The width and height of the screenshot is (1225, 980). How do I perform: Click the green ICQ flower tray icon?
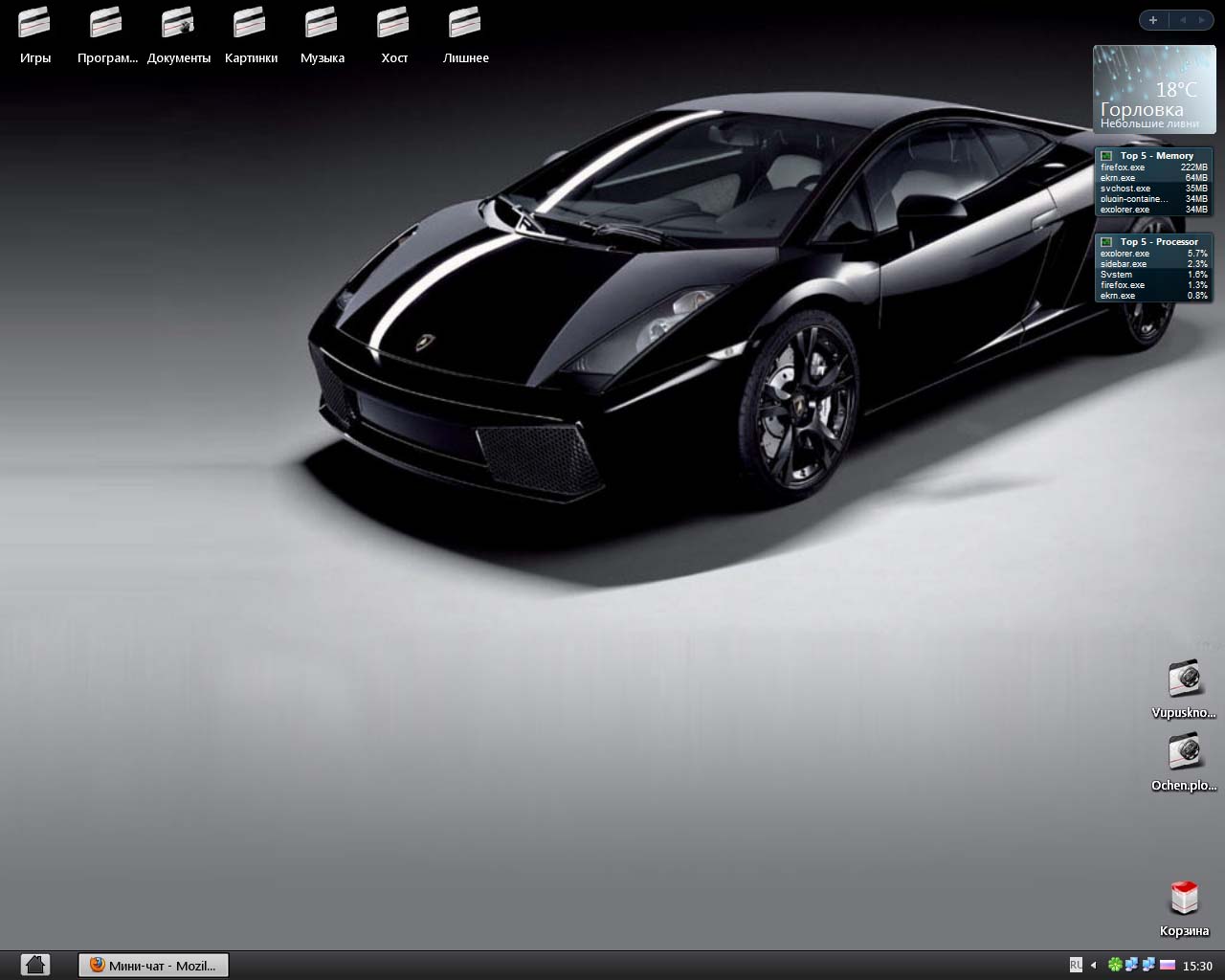(1115, 965)
